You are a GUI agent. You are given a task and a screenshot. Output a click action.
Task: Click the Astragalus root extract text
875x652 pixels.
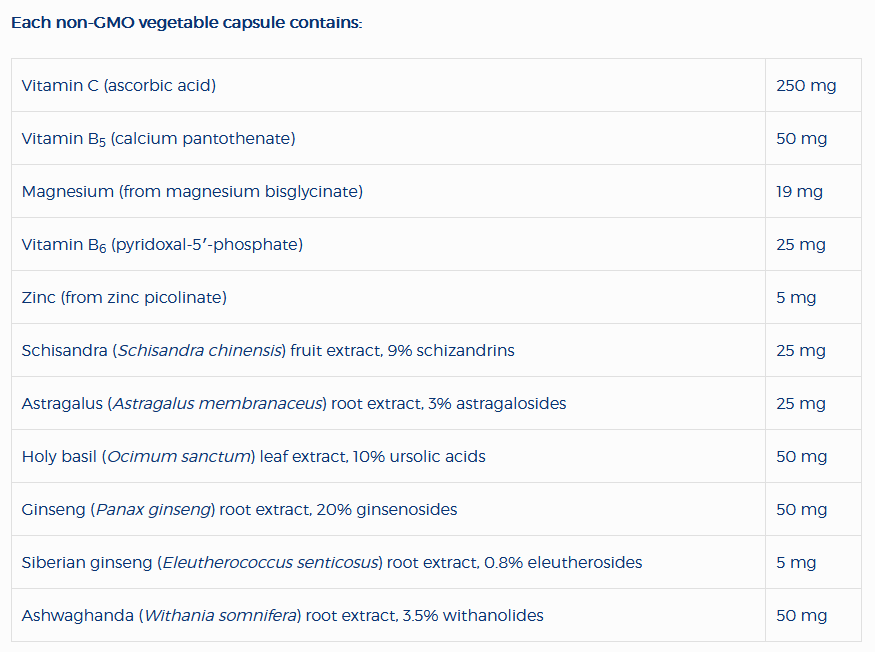[x=294, y=403]
